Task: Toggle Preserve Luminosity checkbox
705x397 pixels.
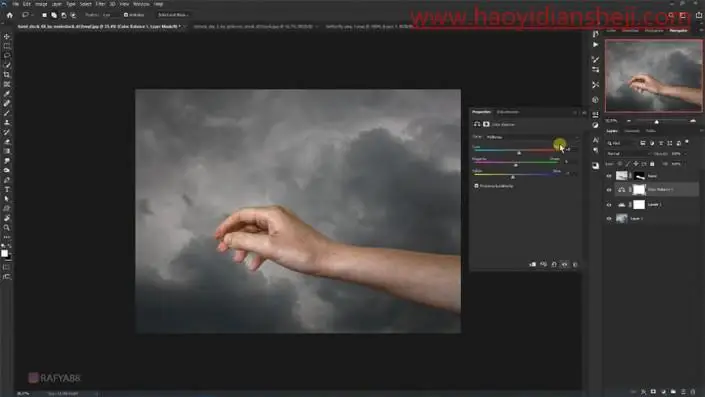Action: 476,186
